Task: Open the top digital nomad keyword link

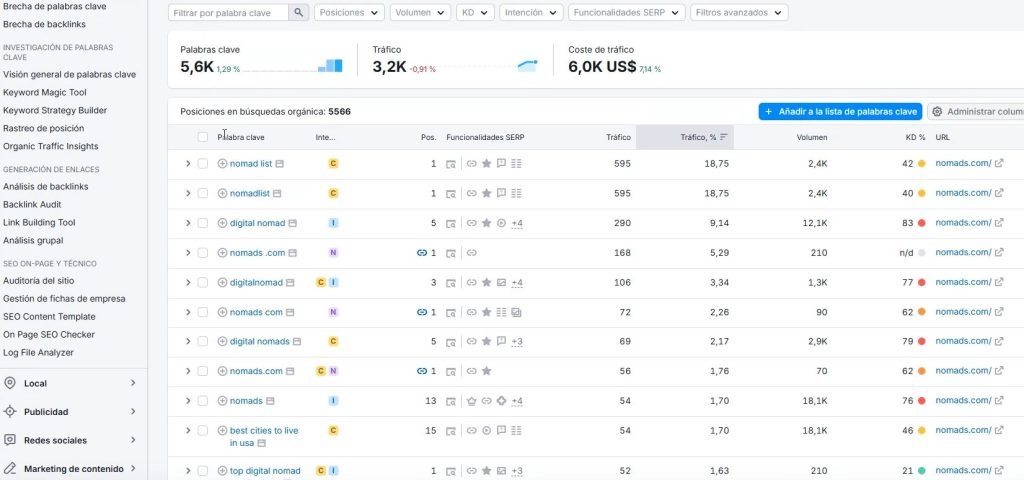Action: pyautogui.click(x=265, y=471)
